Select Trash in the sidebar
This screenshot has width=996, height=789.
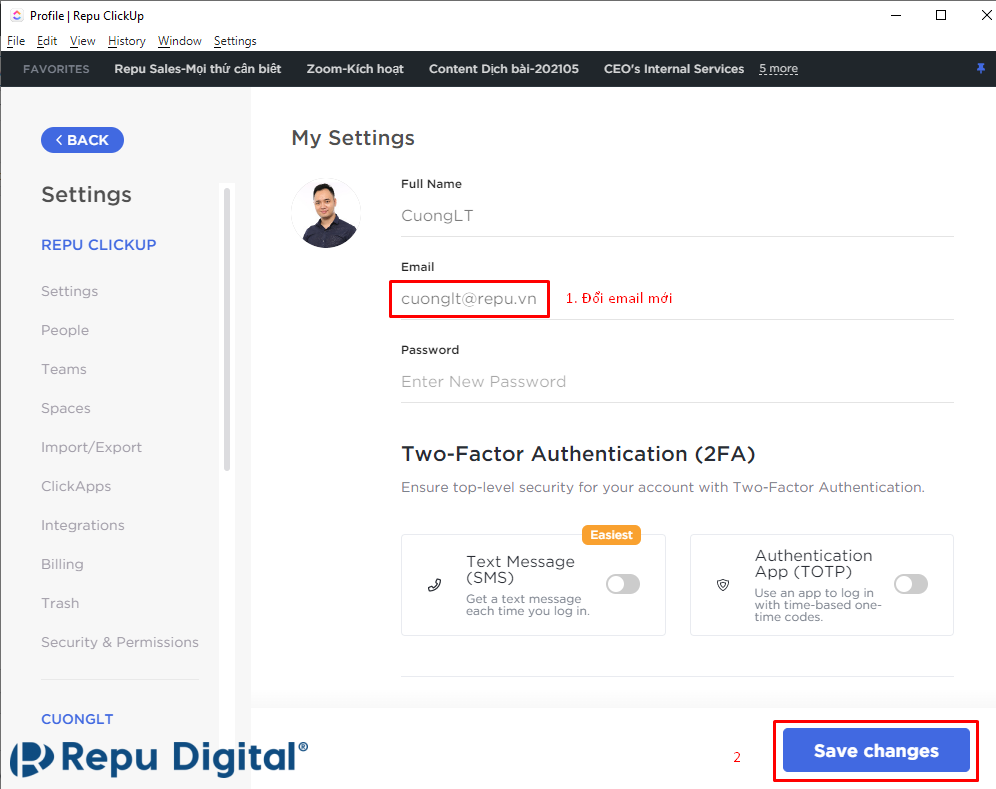(x=60, y=603)
